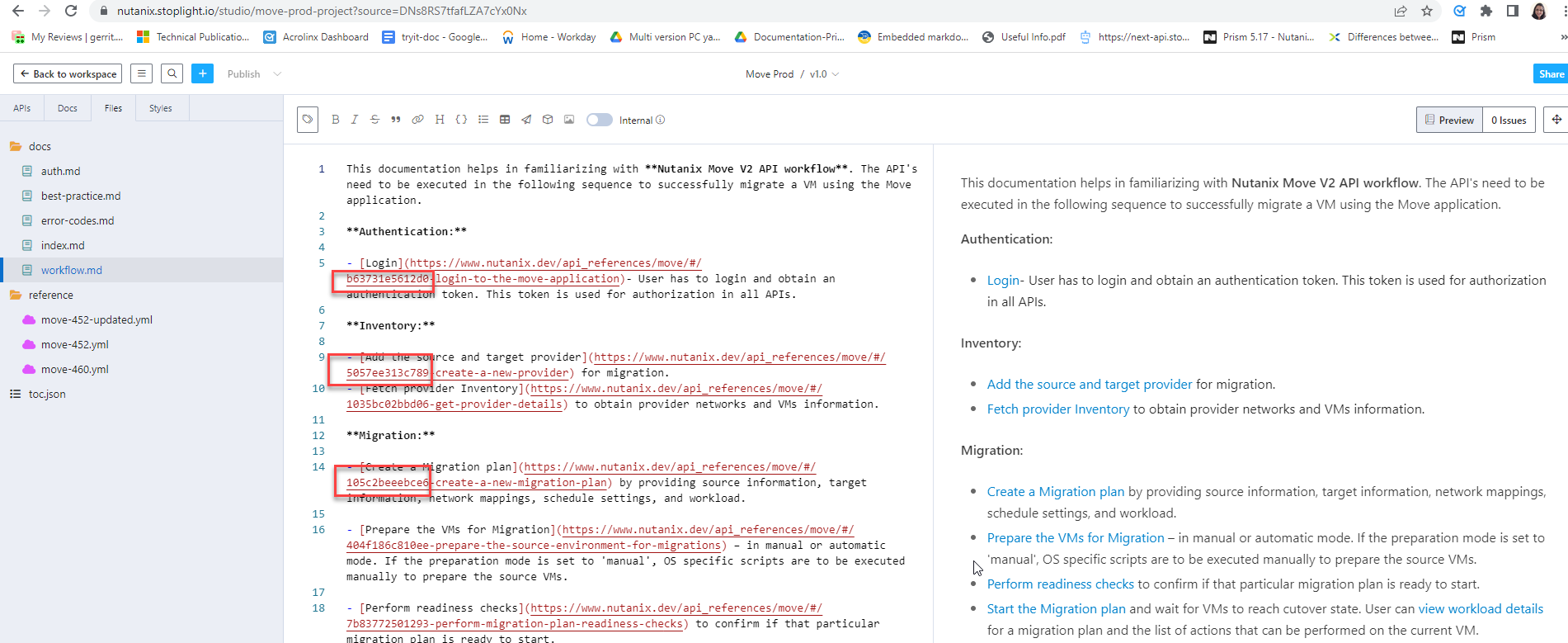Switch to the Docs tab
The image size is (1568, 643).
pos(68,108)
